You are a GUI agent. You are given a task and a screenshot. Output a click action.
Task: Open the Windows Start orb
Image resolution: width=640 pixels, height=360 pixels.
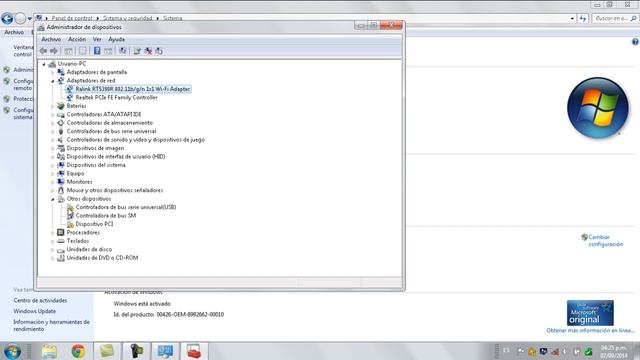point(12,351)
